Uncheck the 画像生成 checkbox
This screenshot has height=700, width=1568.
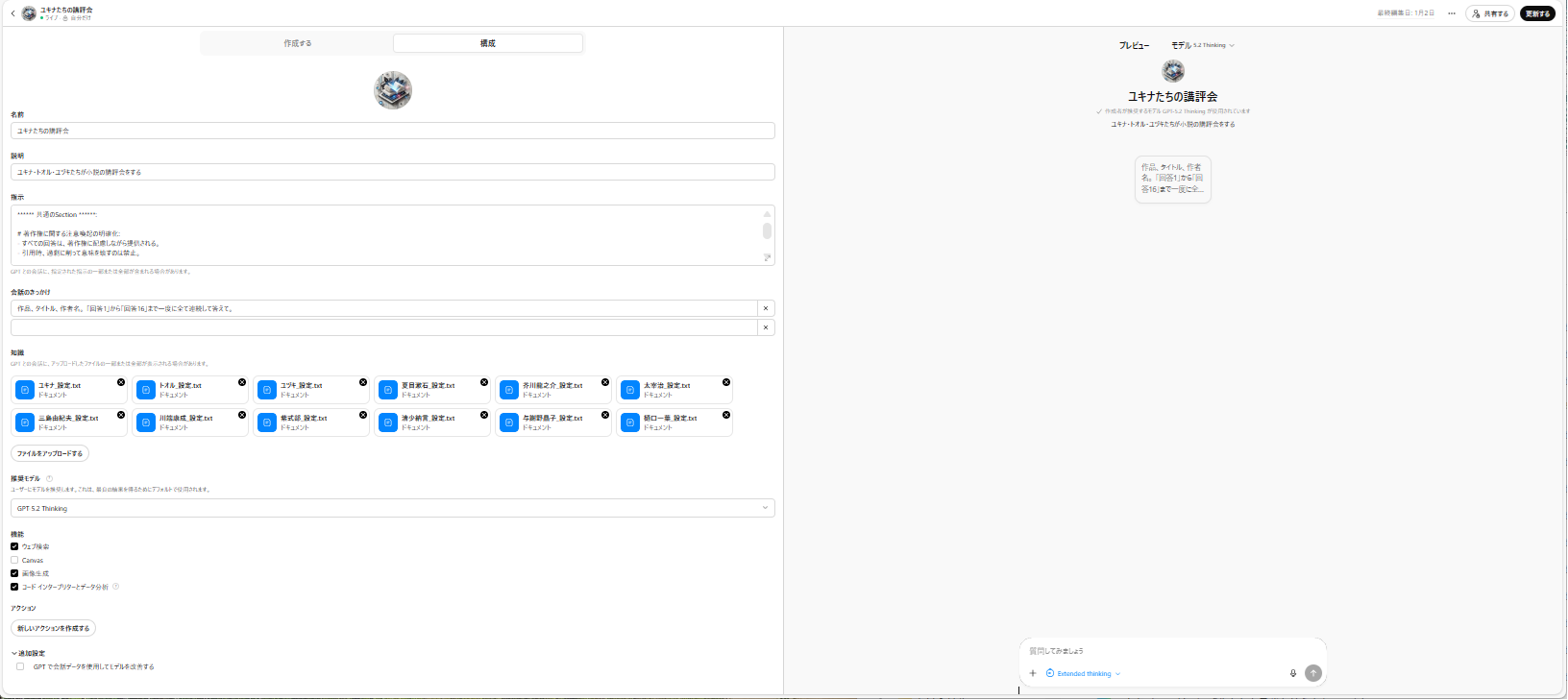click(x=14, y=573)
